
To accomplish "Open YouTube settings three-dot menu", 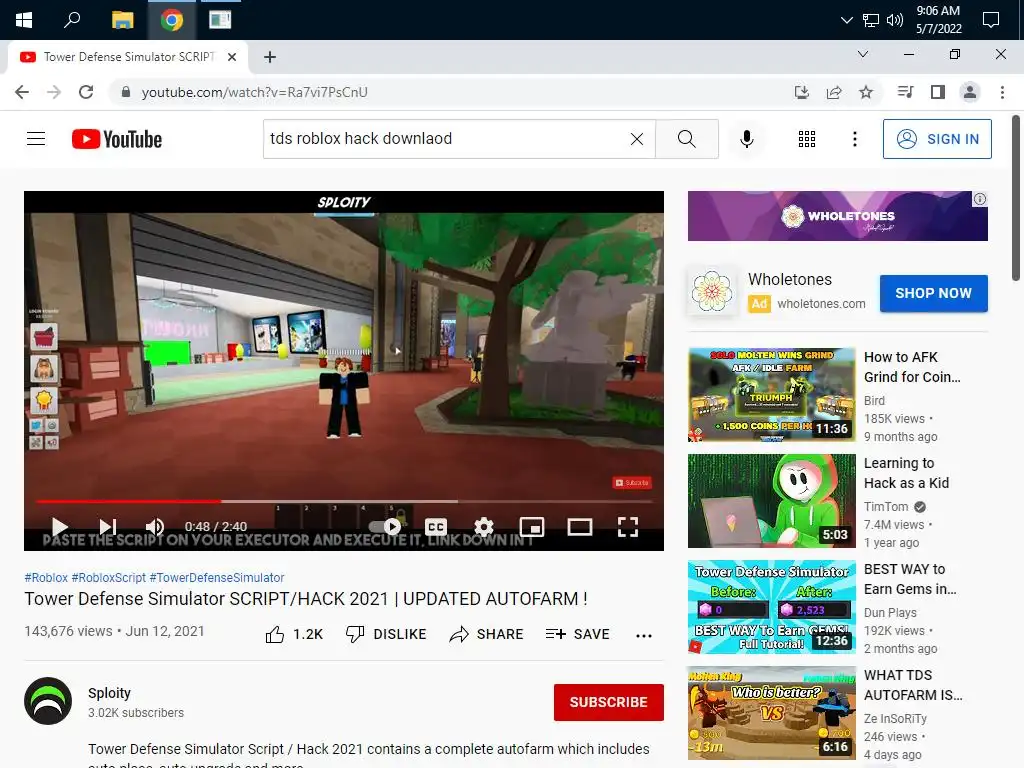I will click(x=855, y=139).
